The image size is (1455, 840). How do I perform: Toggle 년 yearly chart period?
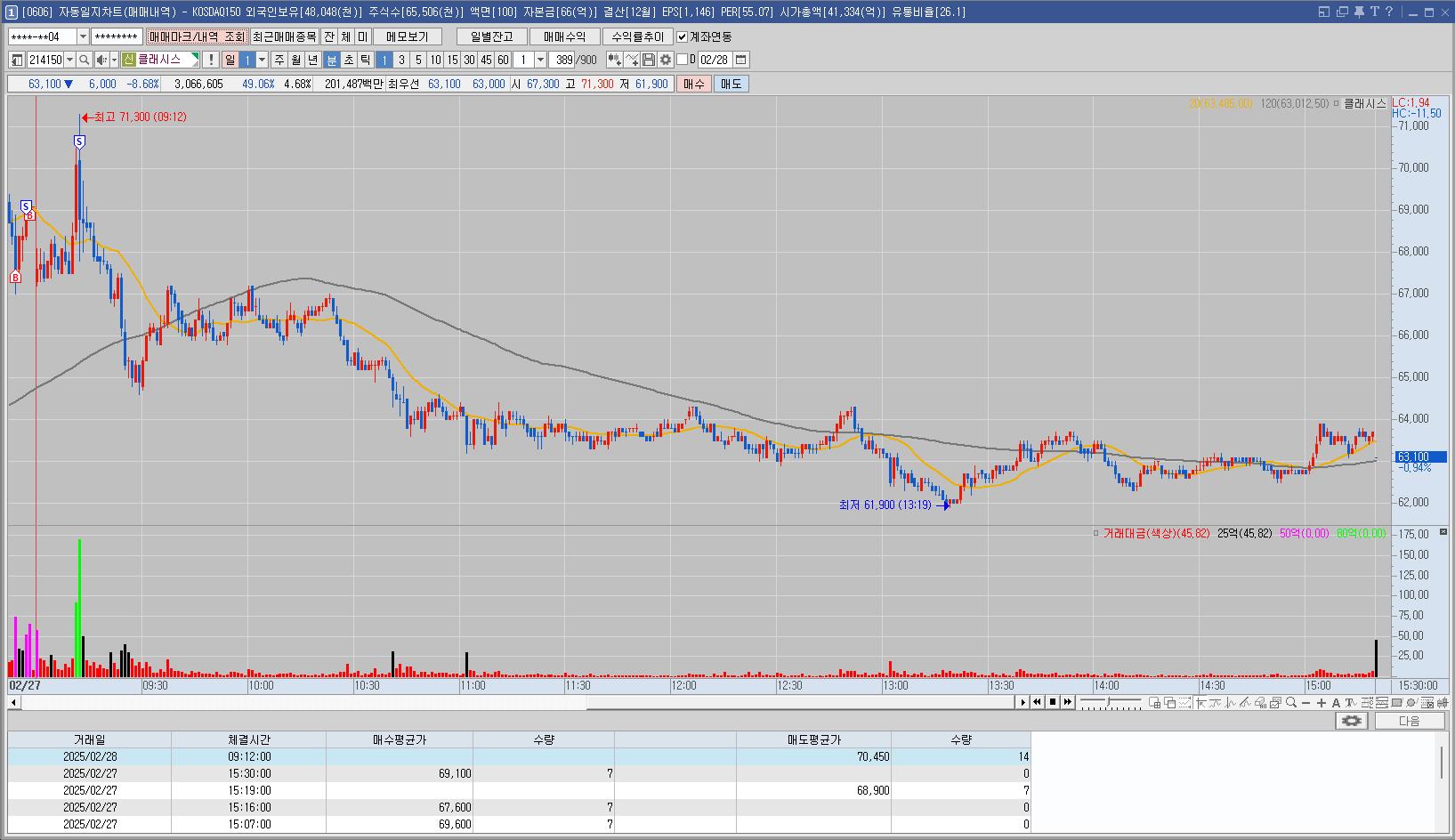(312, 60)
